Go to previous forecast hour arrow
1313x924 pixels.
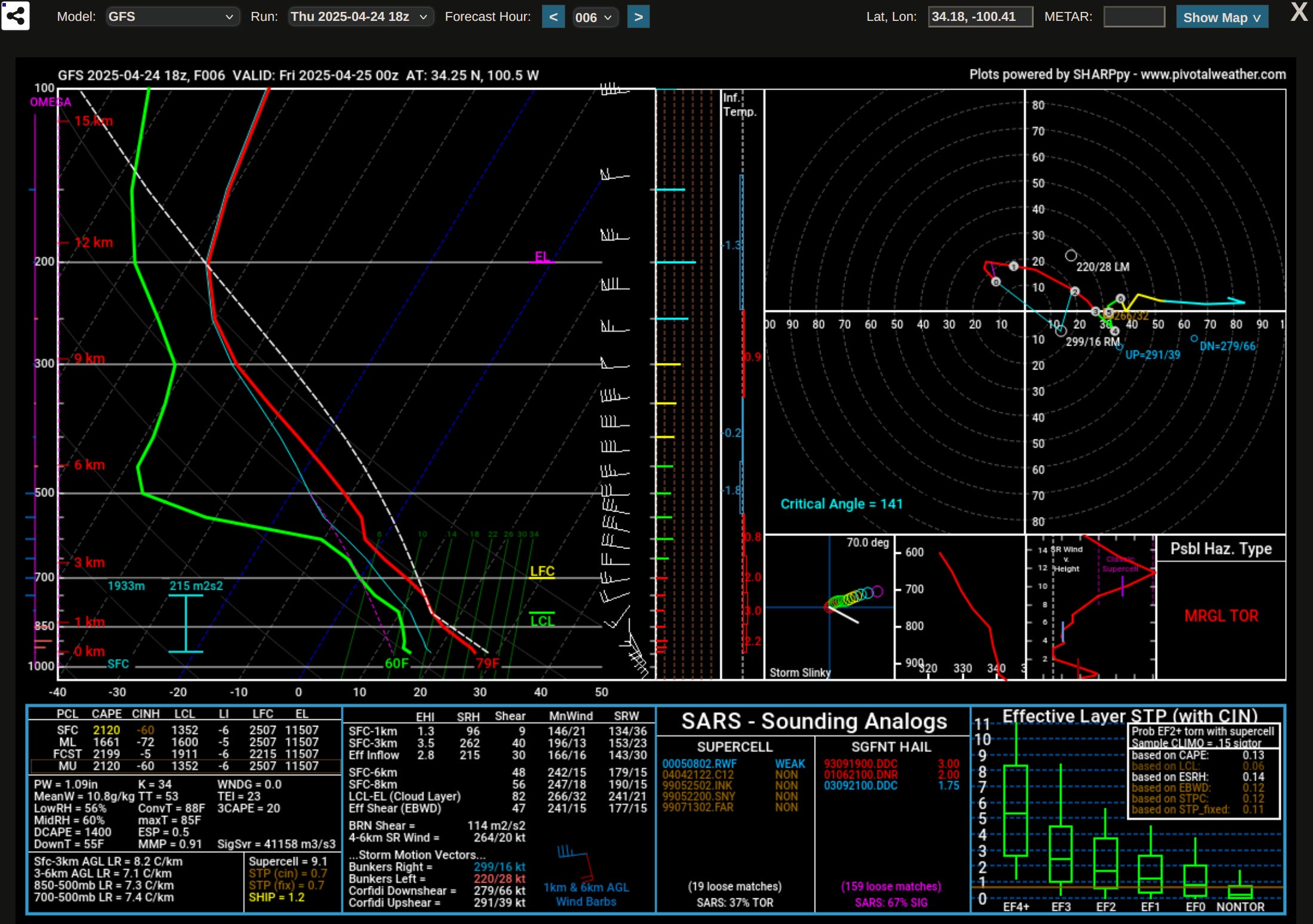coord(553,17)
